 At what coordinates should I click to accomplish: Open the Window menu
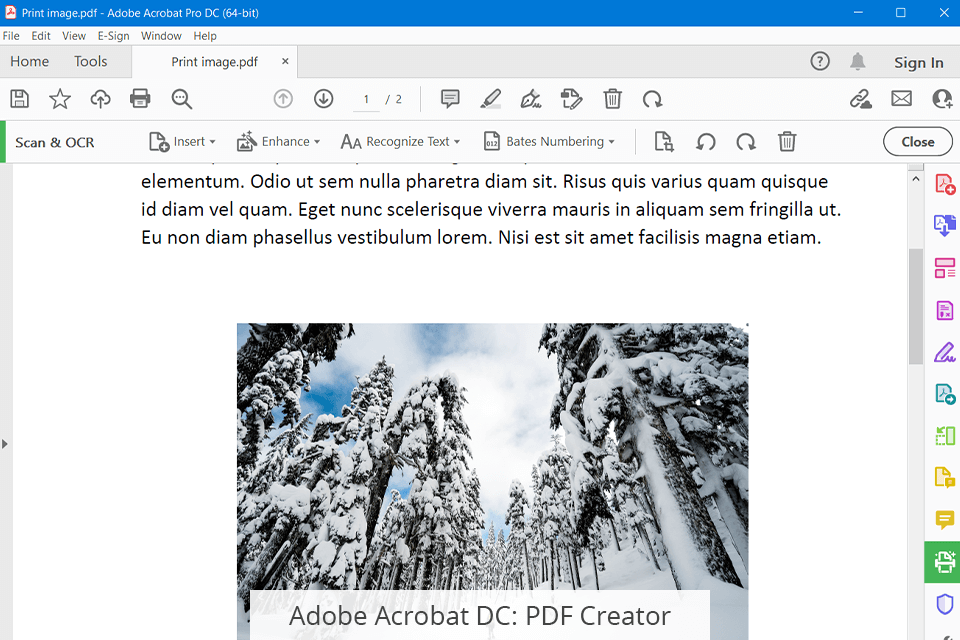161,36
